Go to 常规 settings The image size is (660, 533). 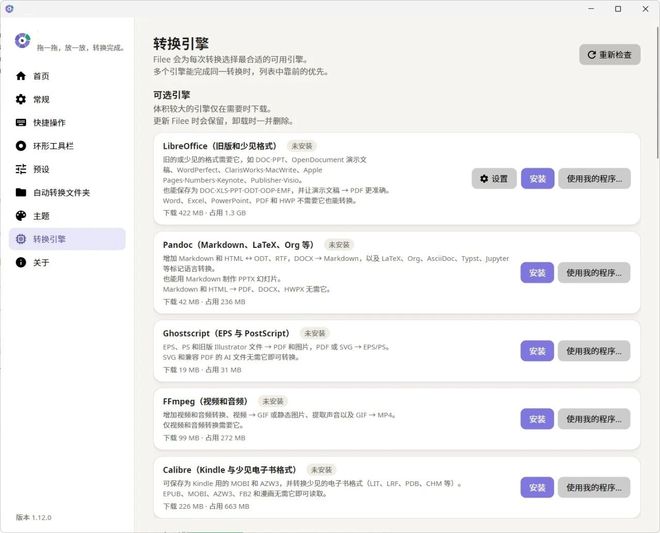67,99
